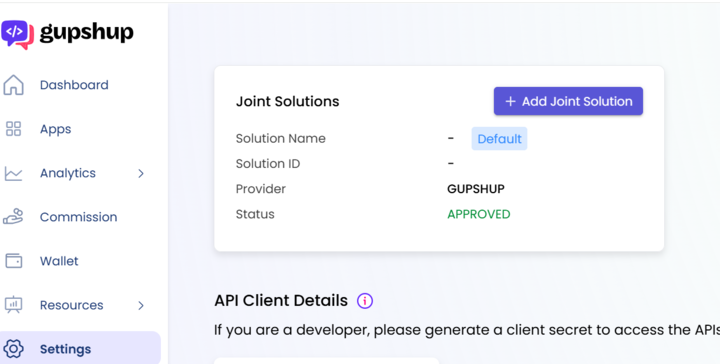Click the Apps grid icon
The width and height of the screenshot is (720, 364).
point(13,129)
